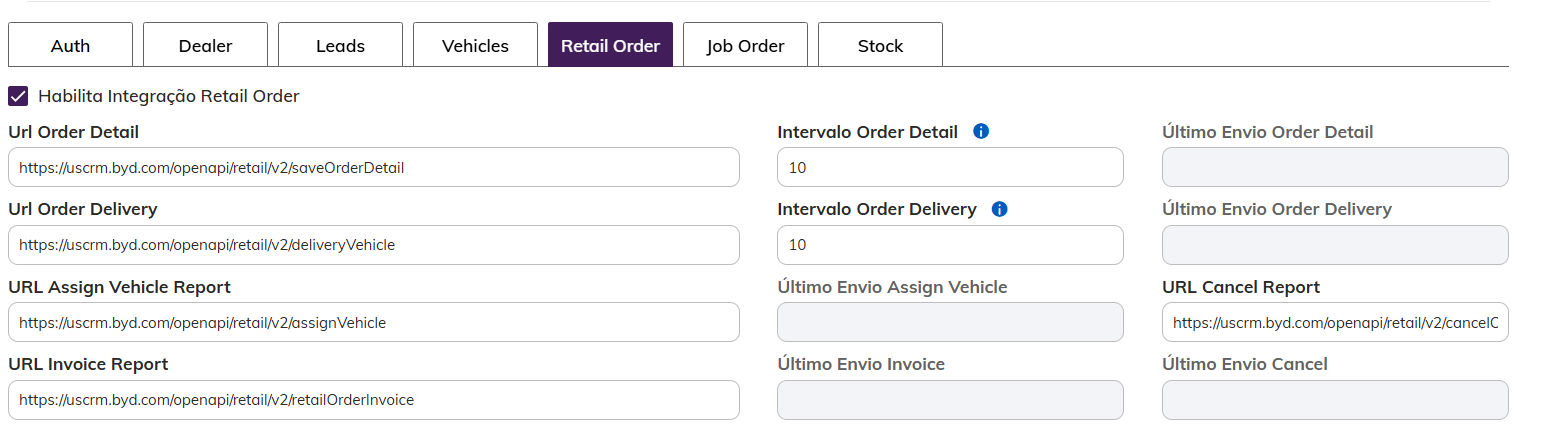This screenshot has width=1545, height=444.
Task: Open the Dealer tab
Action: [205, 45]
